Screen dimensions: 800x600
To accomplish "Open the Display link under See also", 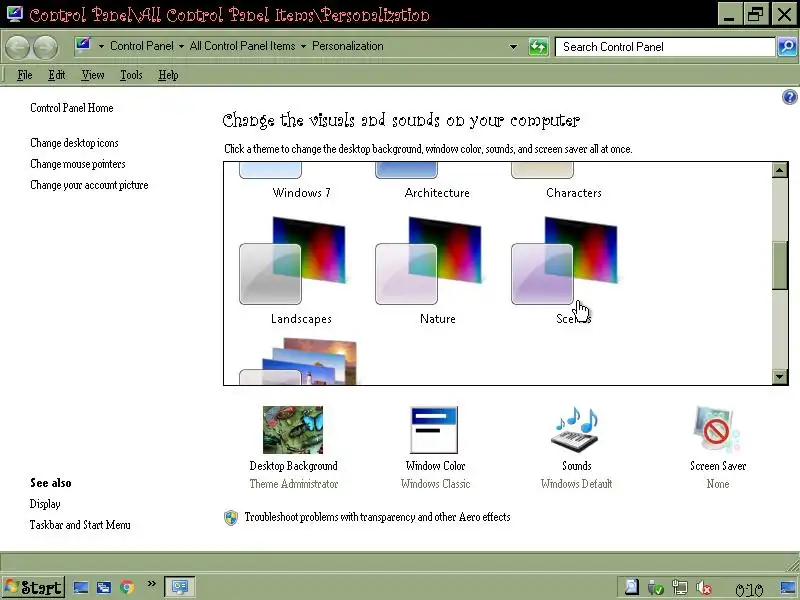I will [45, 504].
